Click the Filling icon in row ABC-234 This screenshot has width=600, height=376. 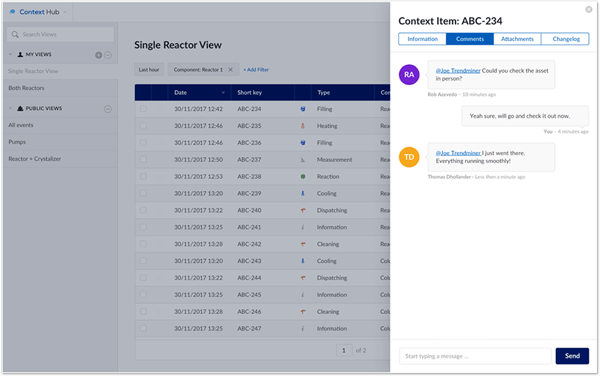coord(303,109)
